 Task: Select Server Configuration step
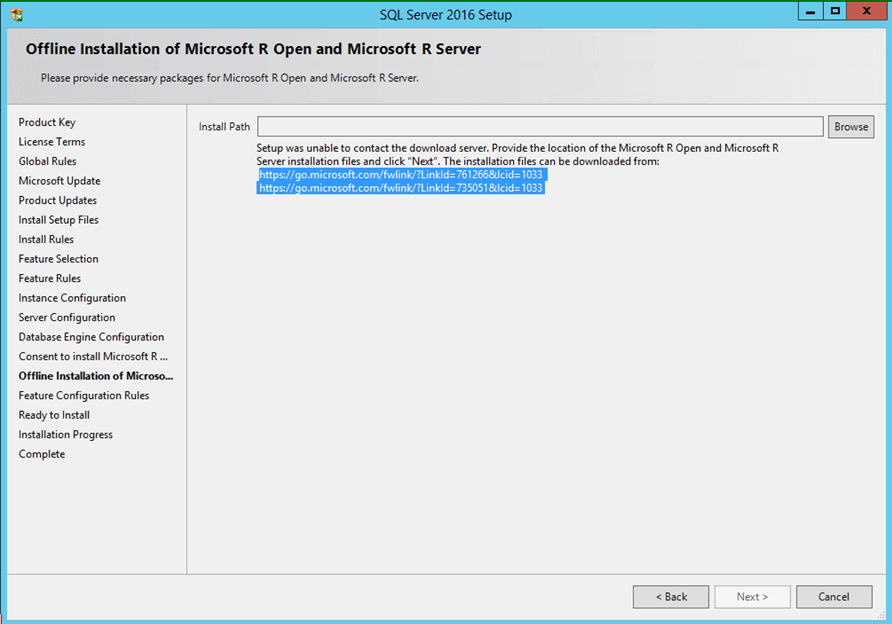[68, 317]
